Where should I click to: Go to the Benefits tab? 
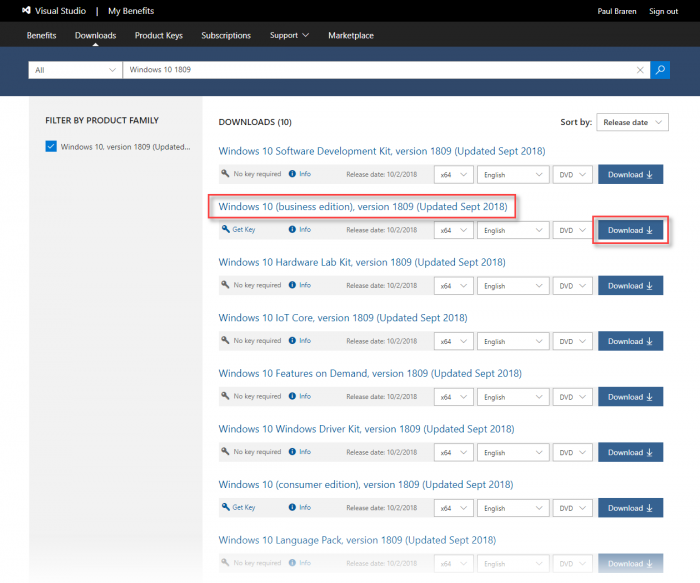tap(42, 35)
